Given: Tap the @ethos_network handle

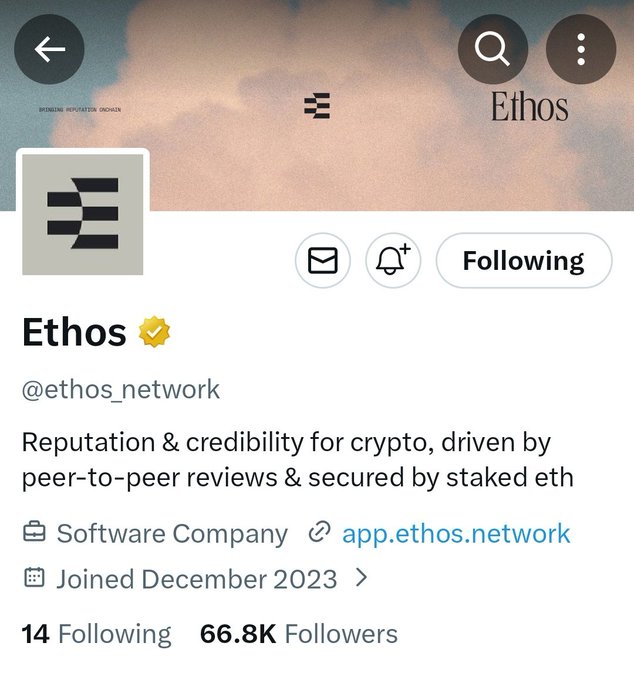Looking at the screenshot, I should click(x=121, y=389).
